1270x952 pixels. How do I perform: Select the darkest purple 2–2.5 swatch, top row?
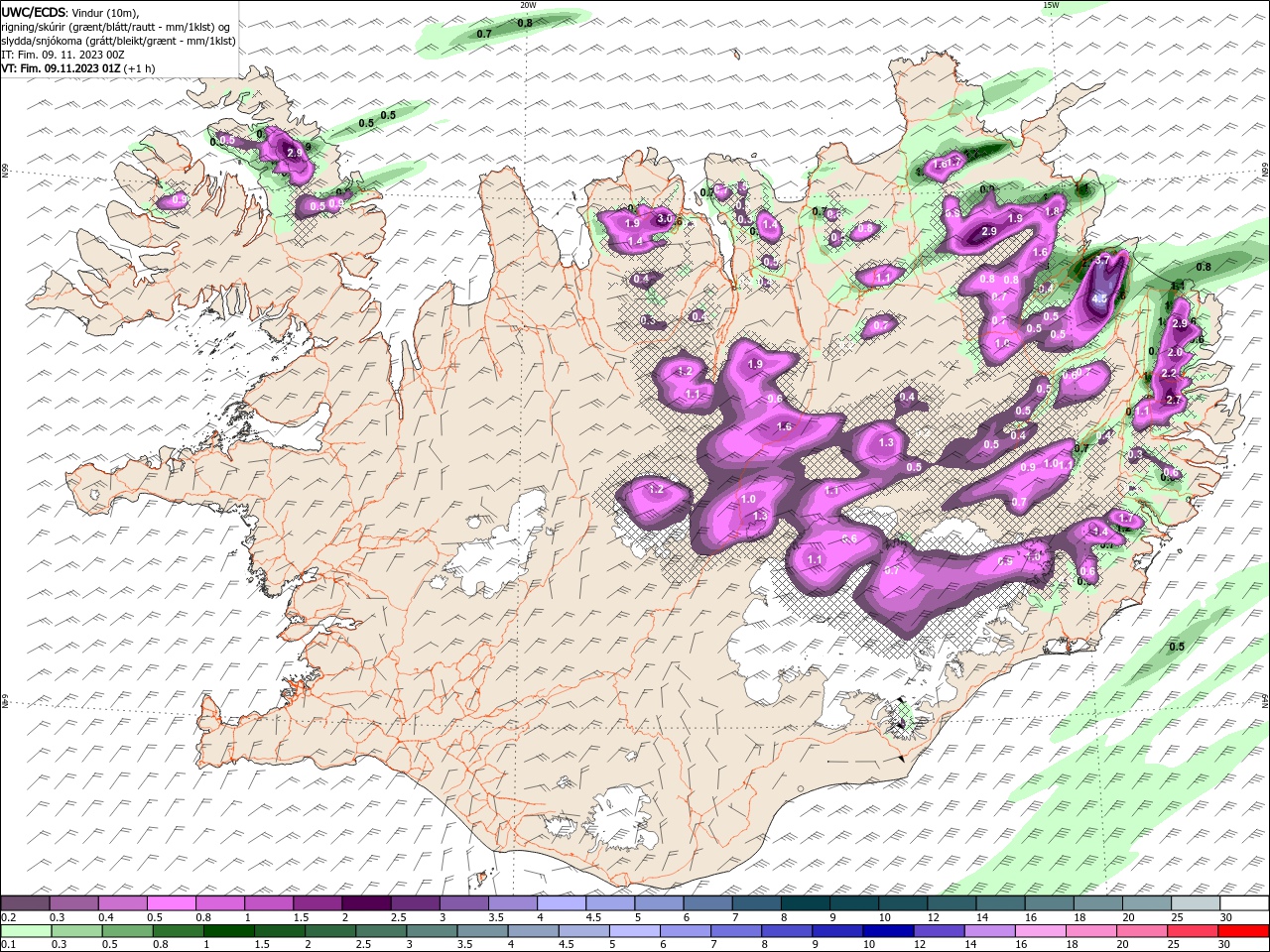366,903
